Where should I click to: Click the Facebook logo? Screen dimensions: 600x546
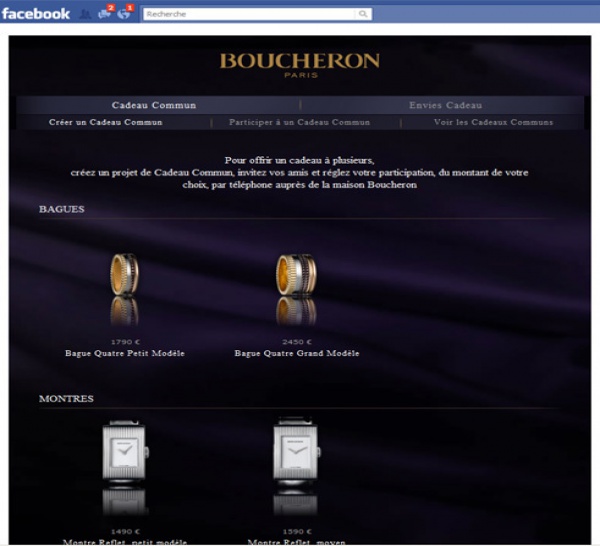(36, 14)
